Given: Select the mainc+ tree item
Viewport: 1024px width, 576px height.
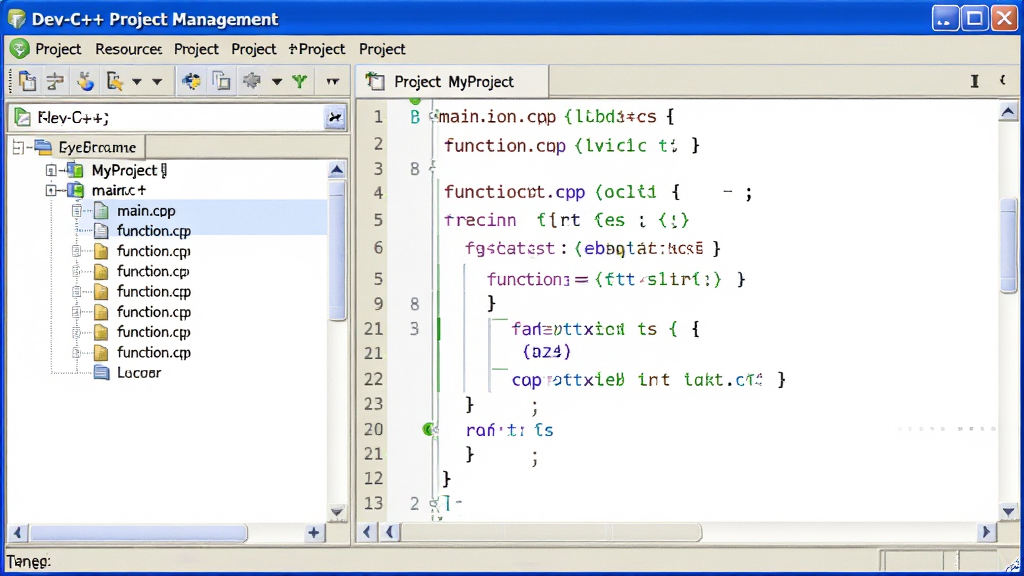Looking at the screenshot, I should click(x=119, y=191).
